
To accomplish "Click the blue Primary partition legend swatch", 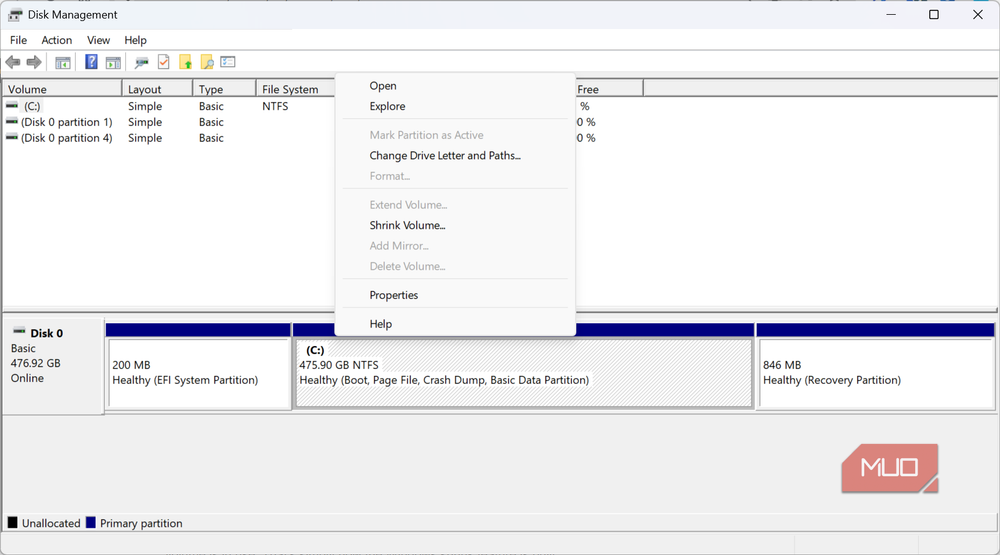I will [x=91, y=522].
